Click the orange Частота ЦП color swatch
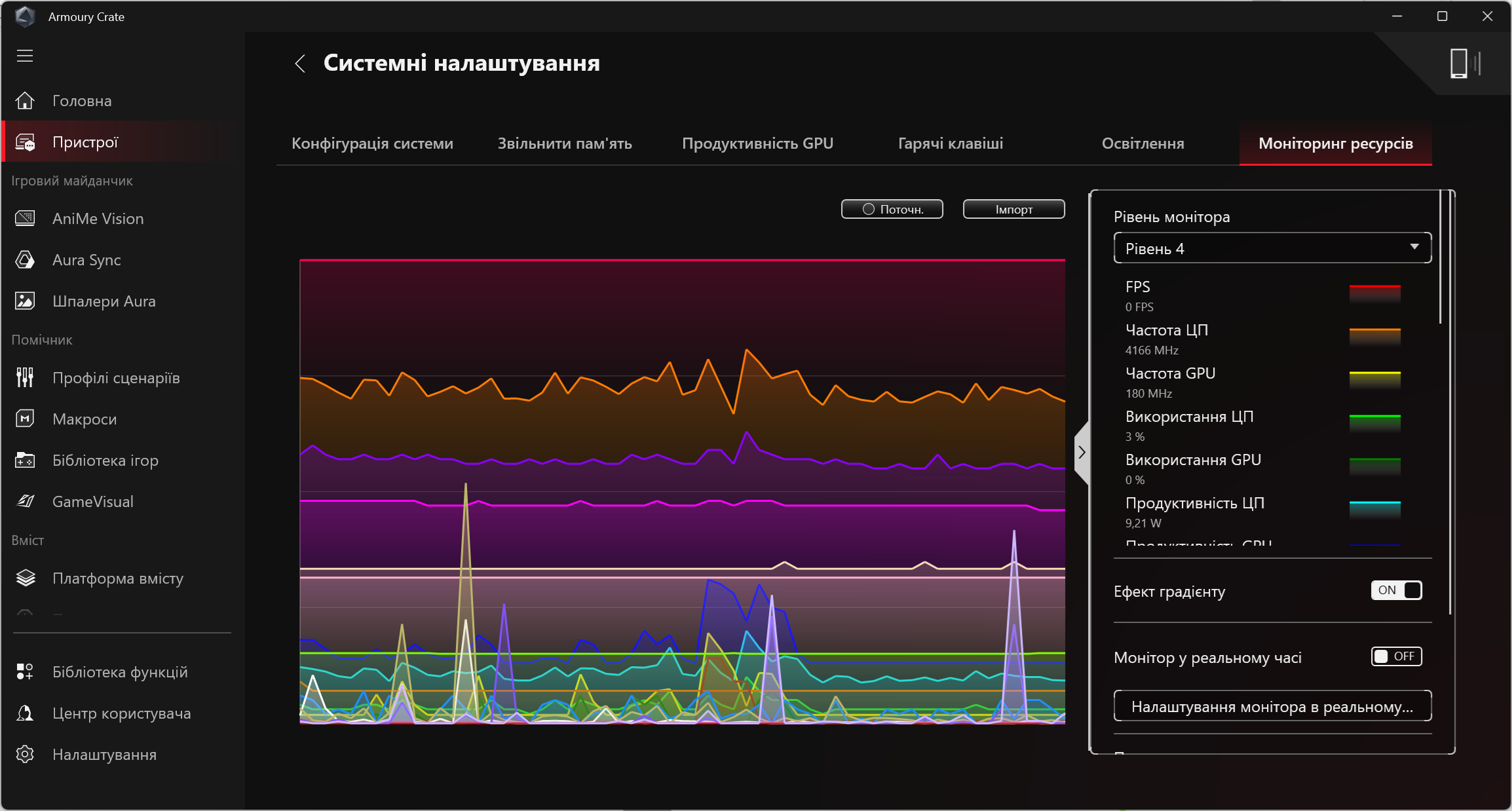The height and width of the screenshot is (811, 1512). pos(1374,336)
